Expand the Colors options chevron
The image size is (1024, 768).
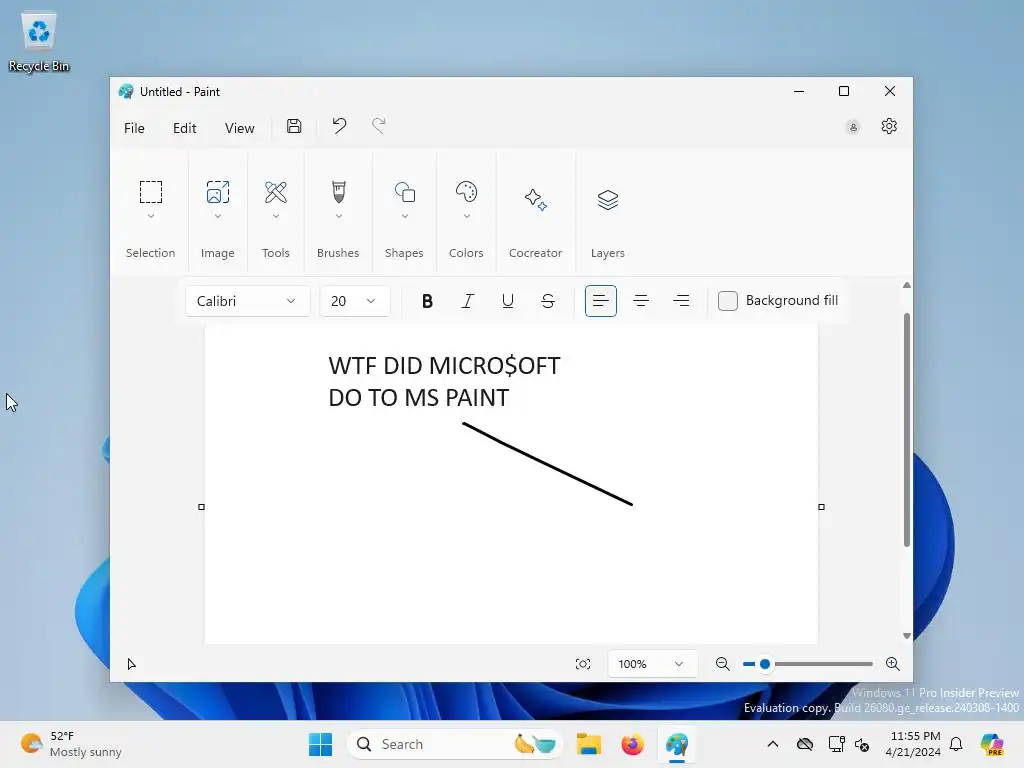coord(466,216)
